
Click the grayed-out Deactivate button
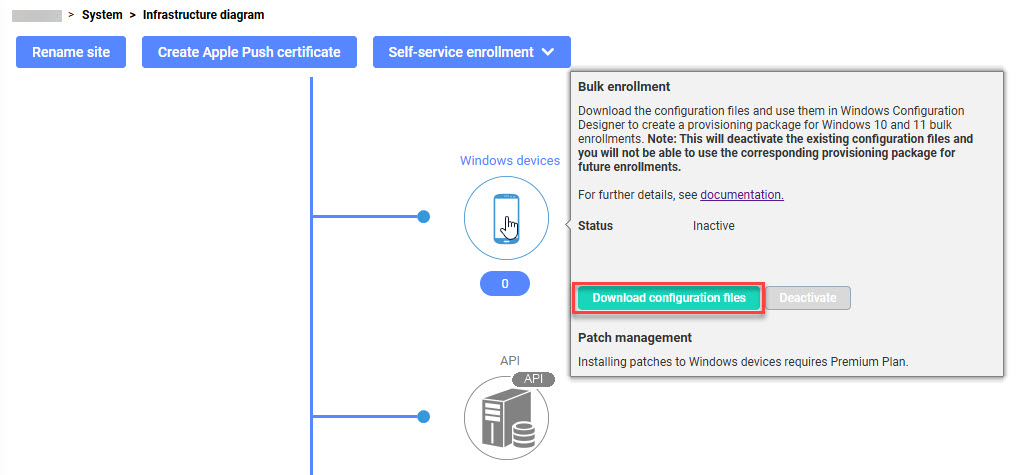point(808,298)
